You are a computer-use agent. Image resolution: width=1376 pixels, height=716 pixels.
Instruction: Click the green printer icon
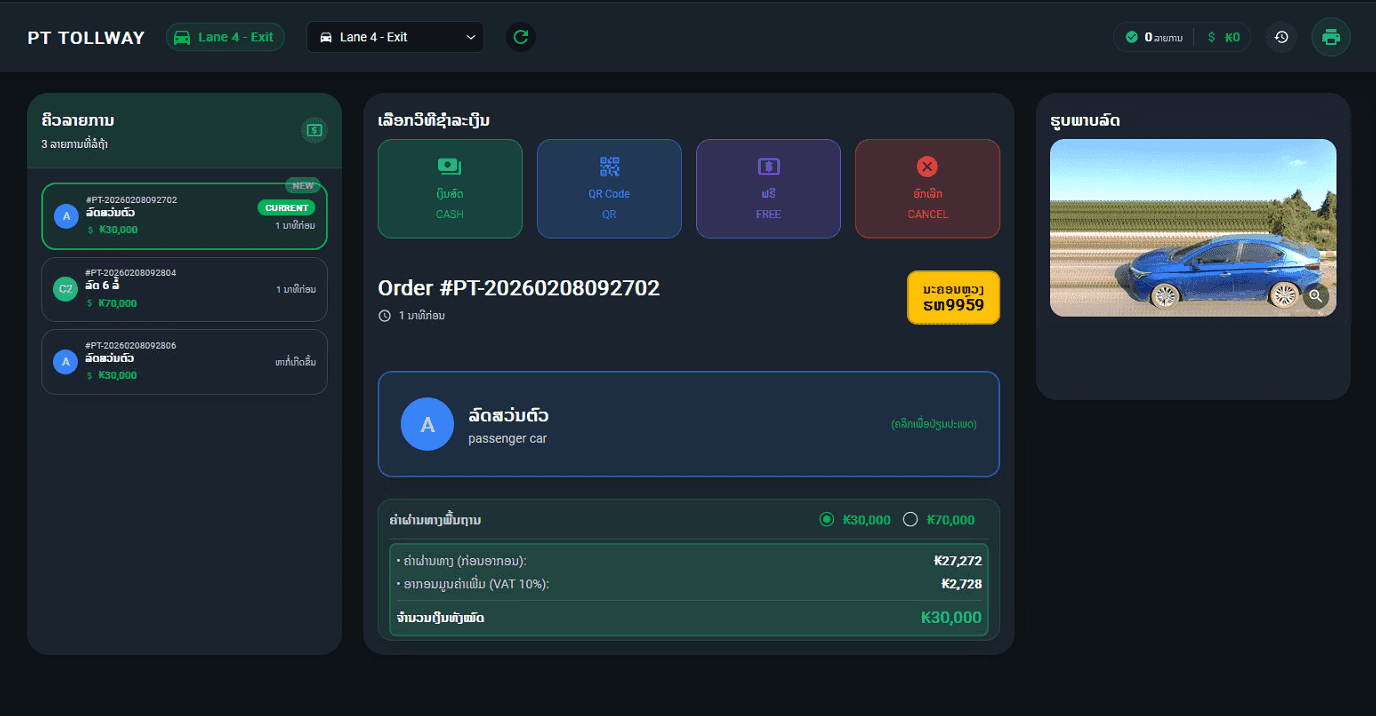(x=1330, y=37)
